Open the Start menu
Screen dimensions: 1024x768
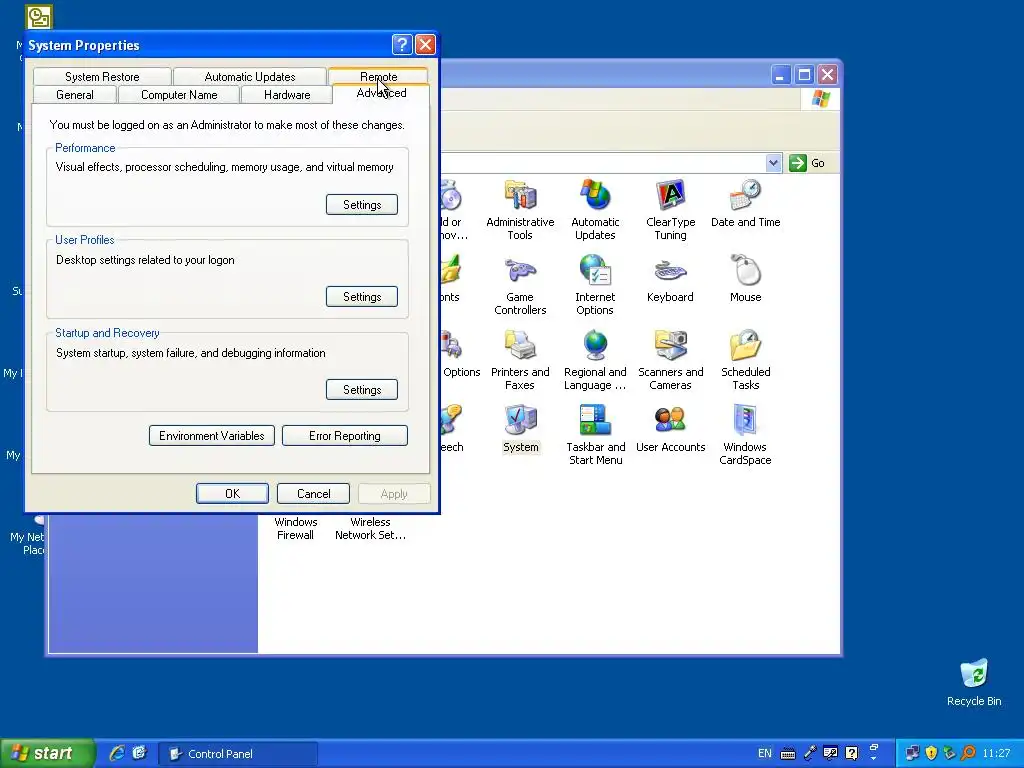(47, 753)
